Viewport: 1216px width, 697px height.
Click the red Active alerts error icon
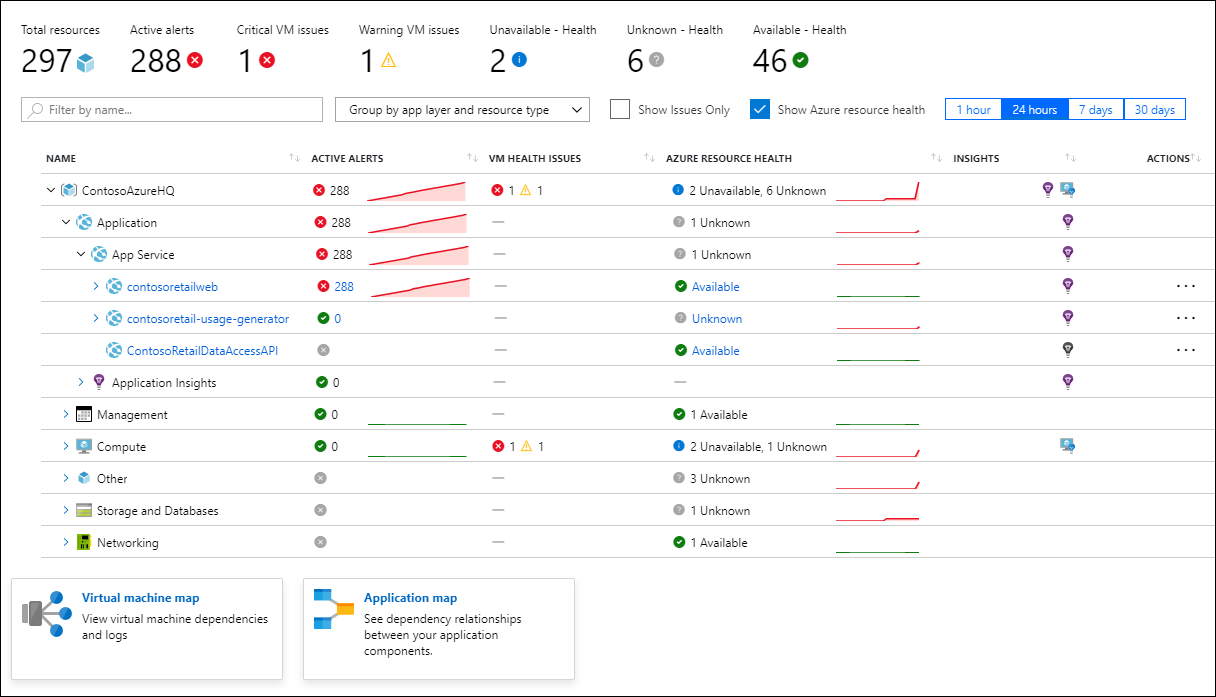click(x=195, y=61)
